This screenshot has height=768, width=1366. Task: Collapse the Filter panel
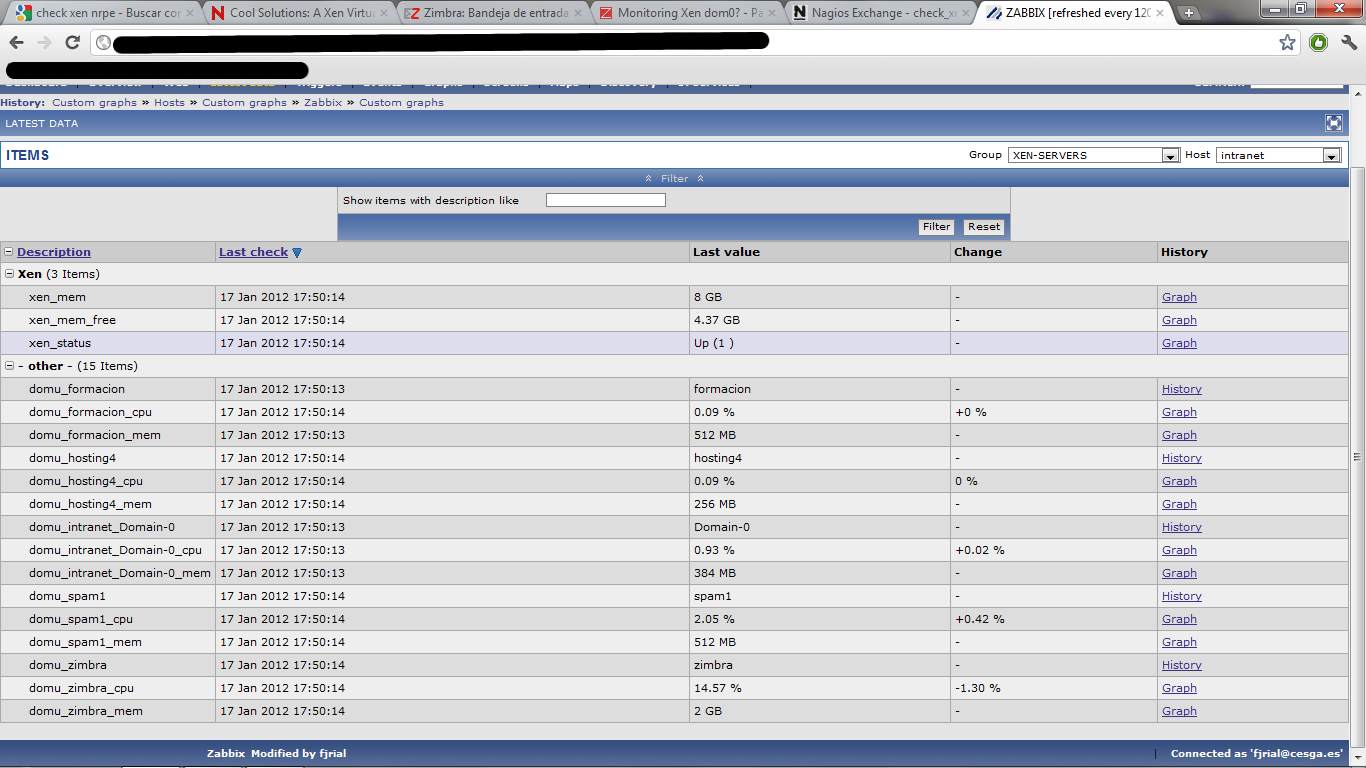click(675, 178)
